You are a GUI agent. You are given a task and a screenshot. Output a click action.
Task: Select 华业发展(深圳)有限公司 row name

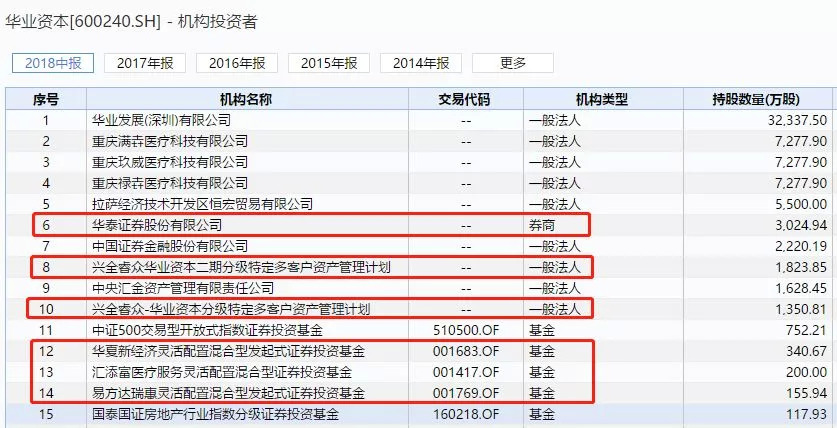[x=161, y=120]
